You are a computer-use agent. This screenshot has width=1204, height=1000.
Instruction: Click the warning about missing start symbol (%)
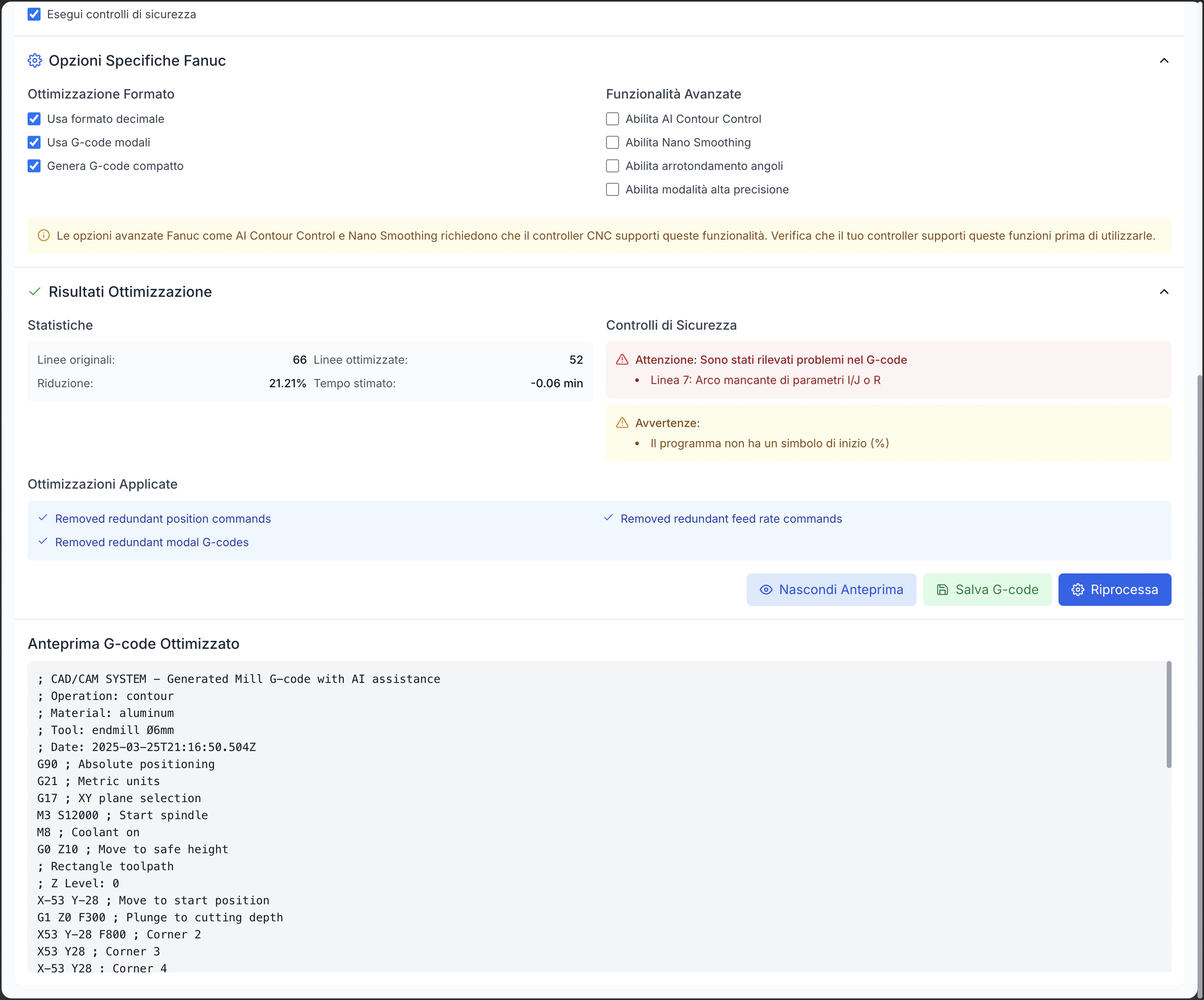[x=769, y=443]
